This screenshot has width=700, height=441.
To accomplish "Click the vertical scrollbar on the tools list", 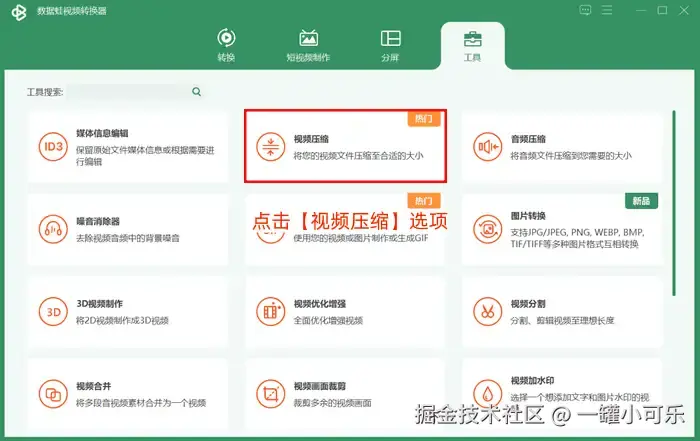I will (674, 203).
